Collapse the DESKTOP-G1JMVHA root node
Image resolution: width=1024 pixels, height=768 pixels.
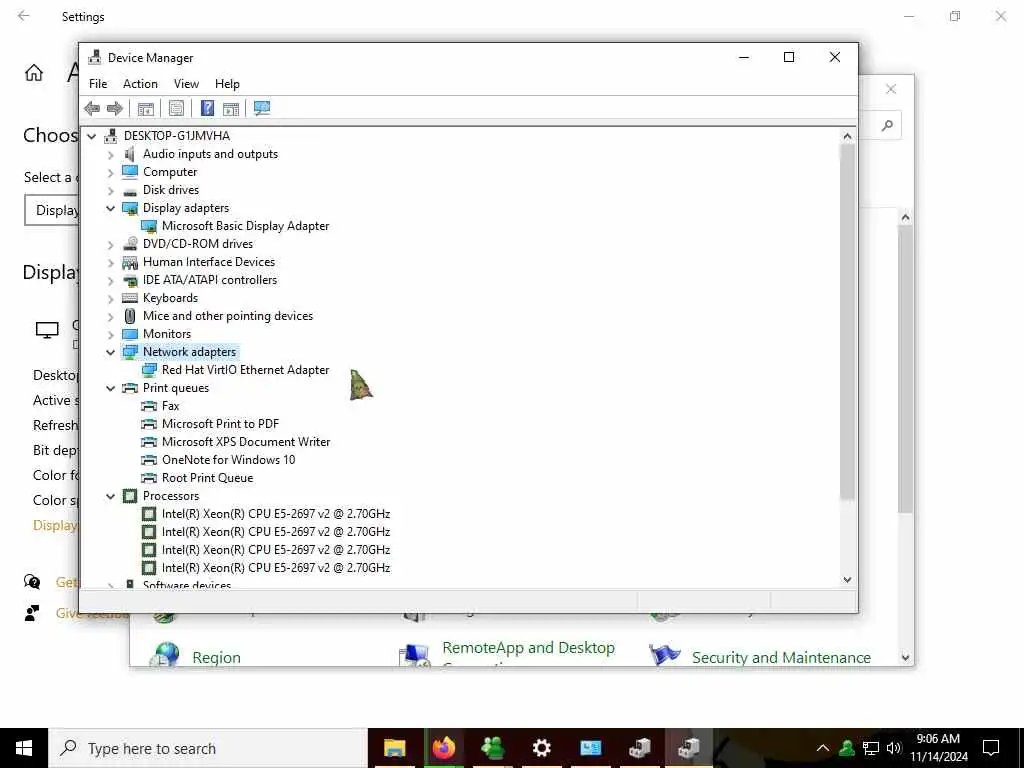92,136
